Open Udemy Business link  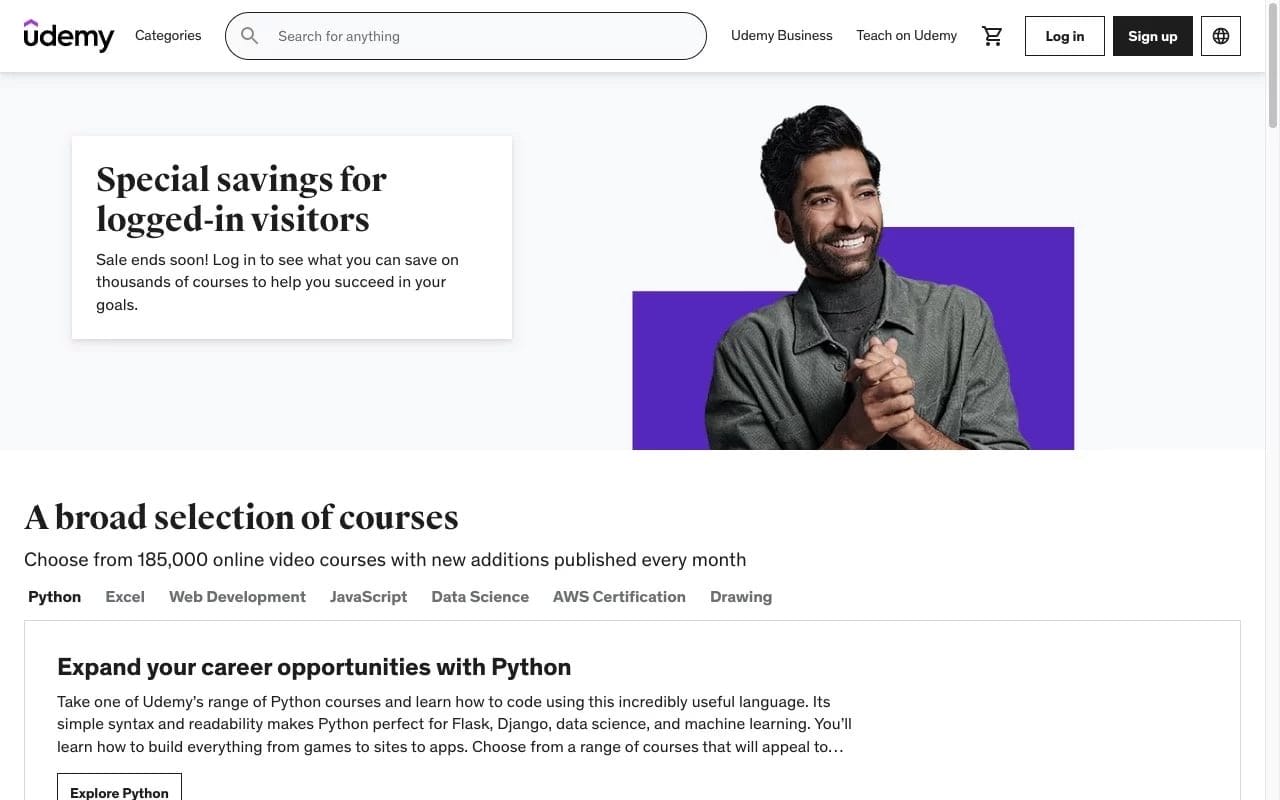pos(781,36)
